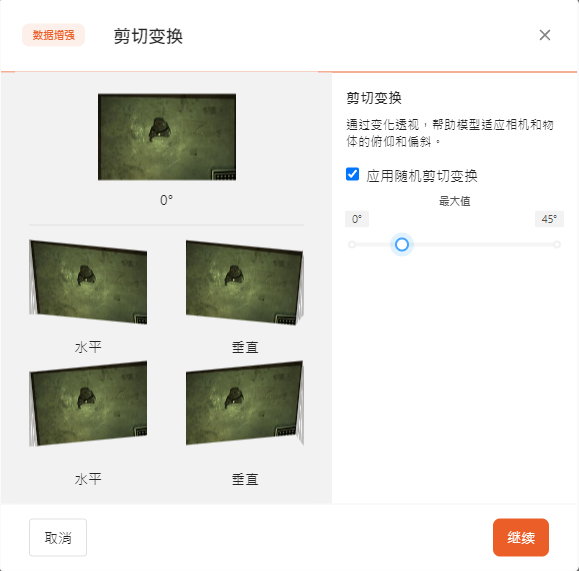Click the 最大值 slider label
This screenshot has width=579, height=571.
click(455, 201)
